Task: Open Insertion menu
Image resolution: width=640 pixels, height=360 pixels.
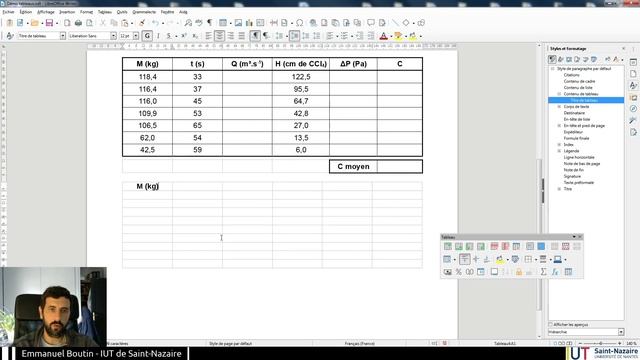Action: [x=67, y=12]
